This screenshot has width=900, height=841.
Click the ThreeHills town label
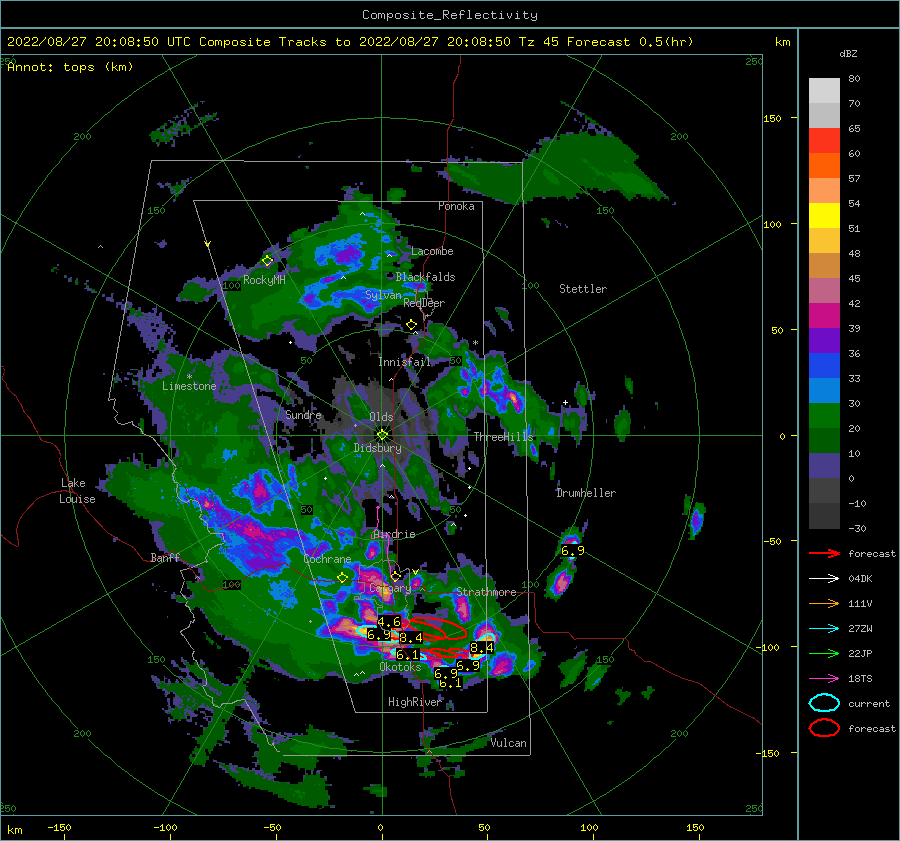pos(503,437)
